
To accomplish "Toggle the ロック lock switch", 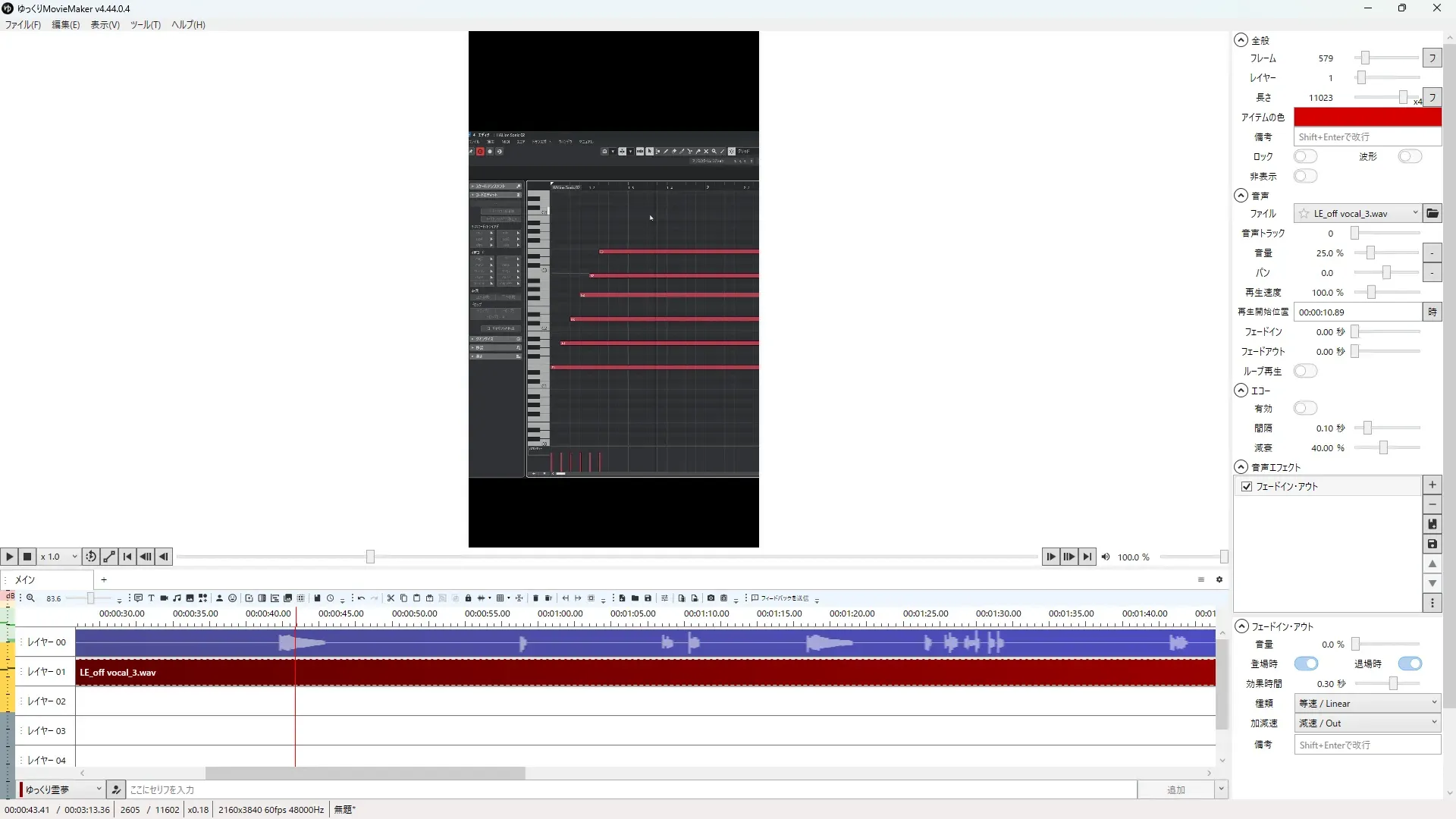I will click(x=1305, y=156).
